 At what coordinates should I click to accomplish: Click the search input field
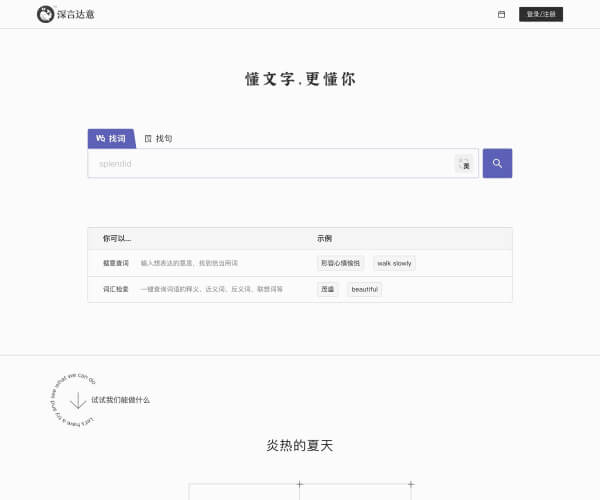[x=270, y=163]
